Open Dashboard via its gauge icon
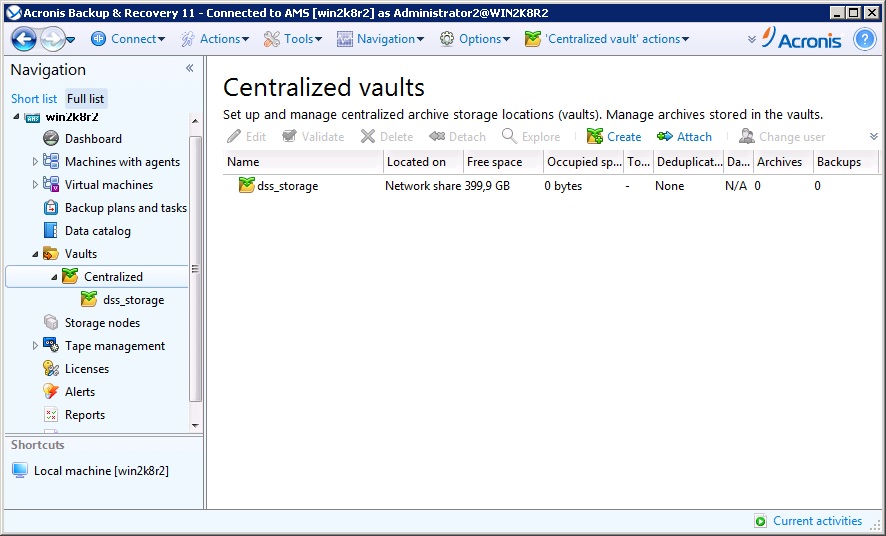This screenshot has width=886, height=536. (x=51, y=138)
